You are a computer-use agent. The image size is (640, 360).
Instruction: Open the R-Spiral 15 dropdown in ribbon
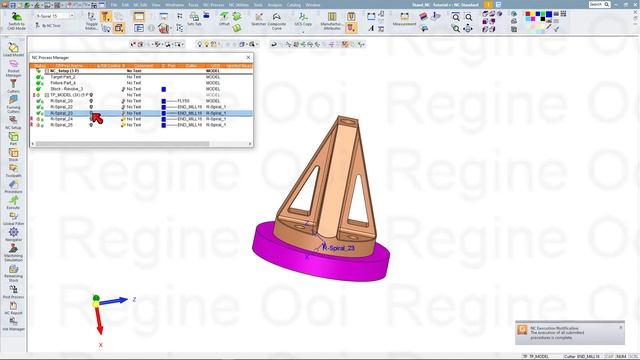pyautogui.click(x=72, y=16)
